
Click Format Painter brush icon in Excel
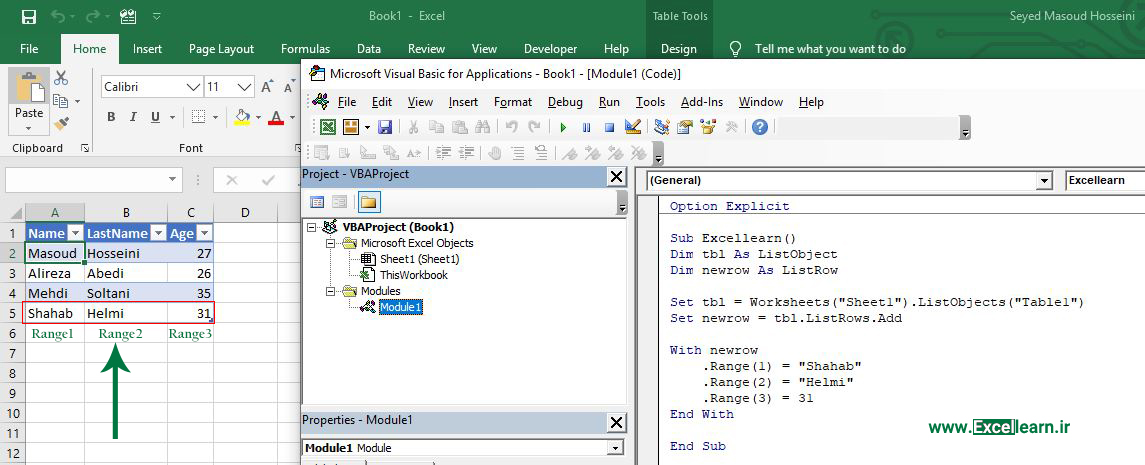pyautogui.click(x=61, y=123)
